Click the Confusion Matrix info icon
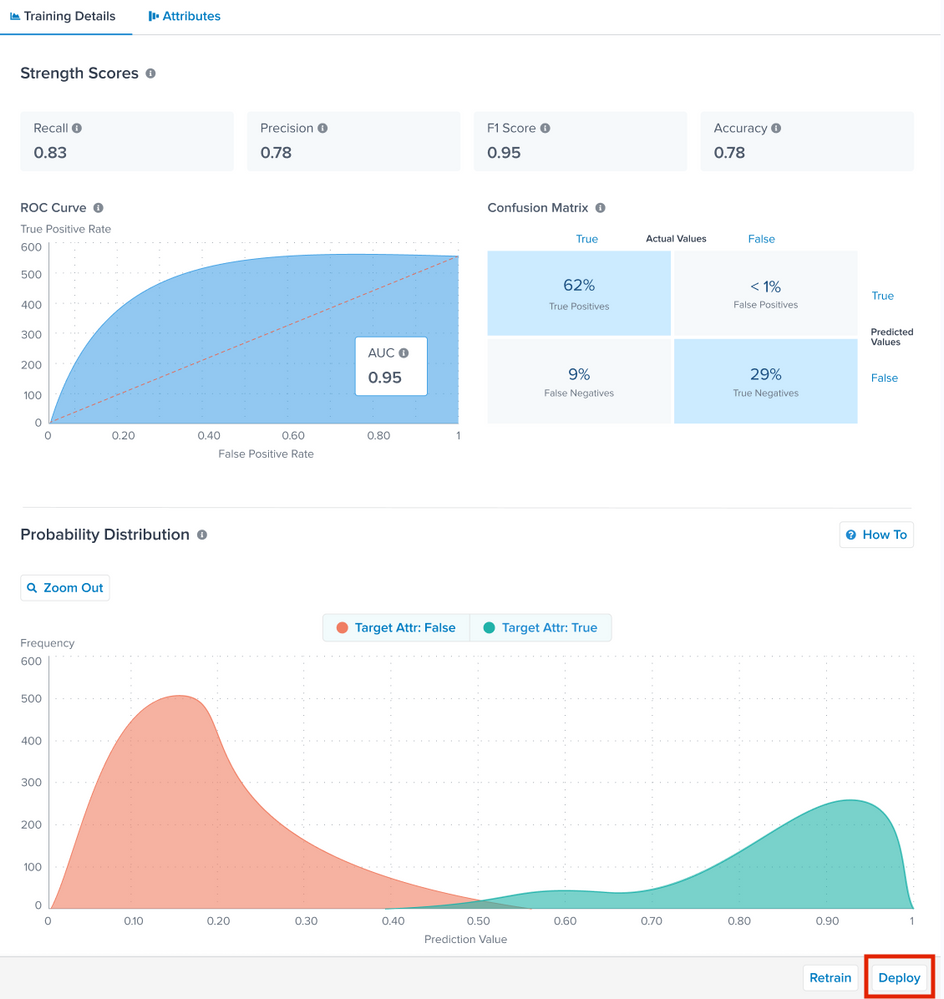This screenshot has height=999, width=944. click(600, 208)
